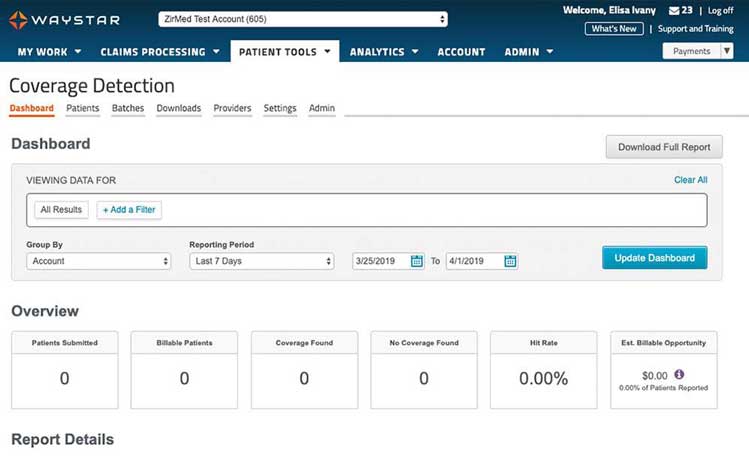Select the Providers tab
This screenshot has height=457, width=749.
(x=232, y=108)
